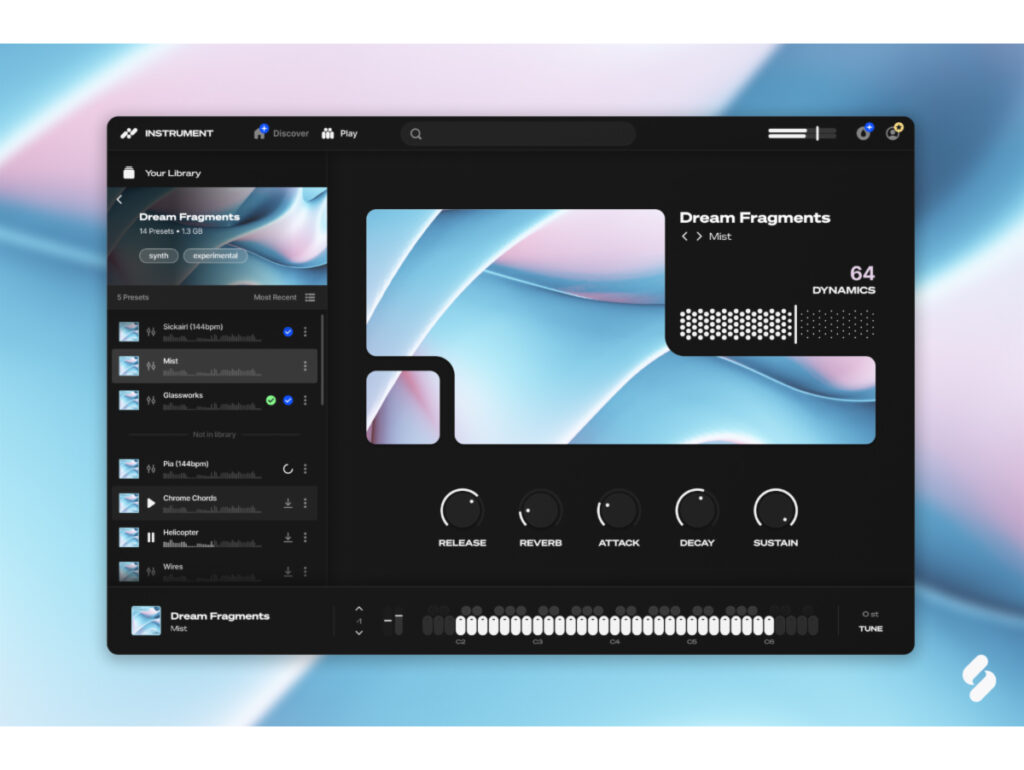Click the pitch bend mod sliders
The height and width of the screenshot is (770, 1024).
393,622
